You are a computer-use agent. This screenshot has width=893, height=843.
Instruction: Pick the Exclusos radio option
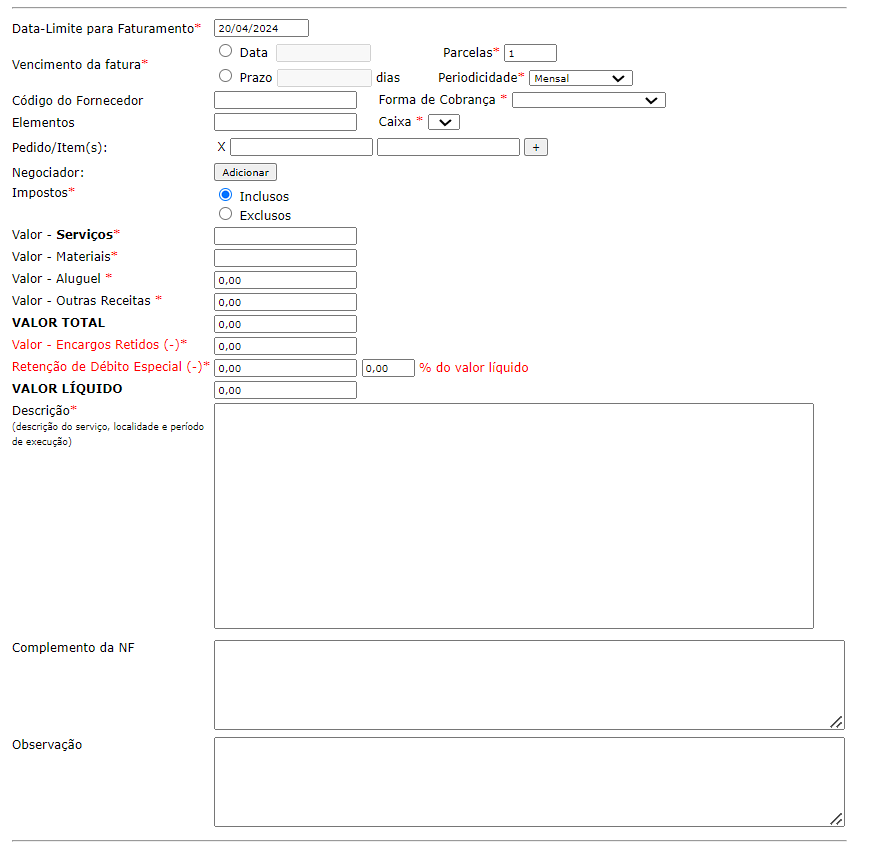pos(225,214)
